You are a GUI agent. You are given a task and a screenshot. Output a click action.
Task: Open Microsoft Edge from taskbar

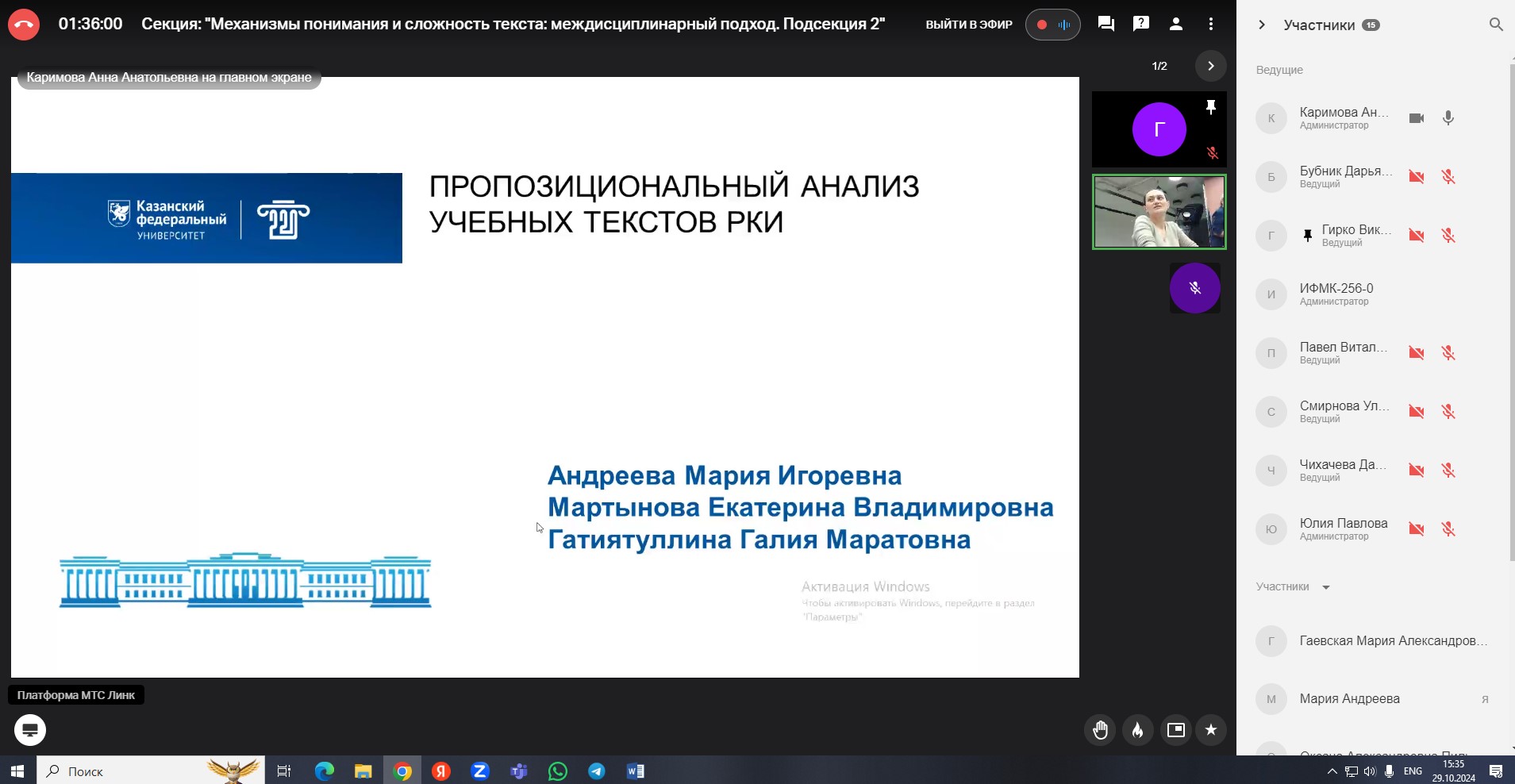click(x=324, y=771)
